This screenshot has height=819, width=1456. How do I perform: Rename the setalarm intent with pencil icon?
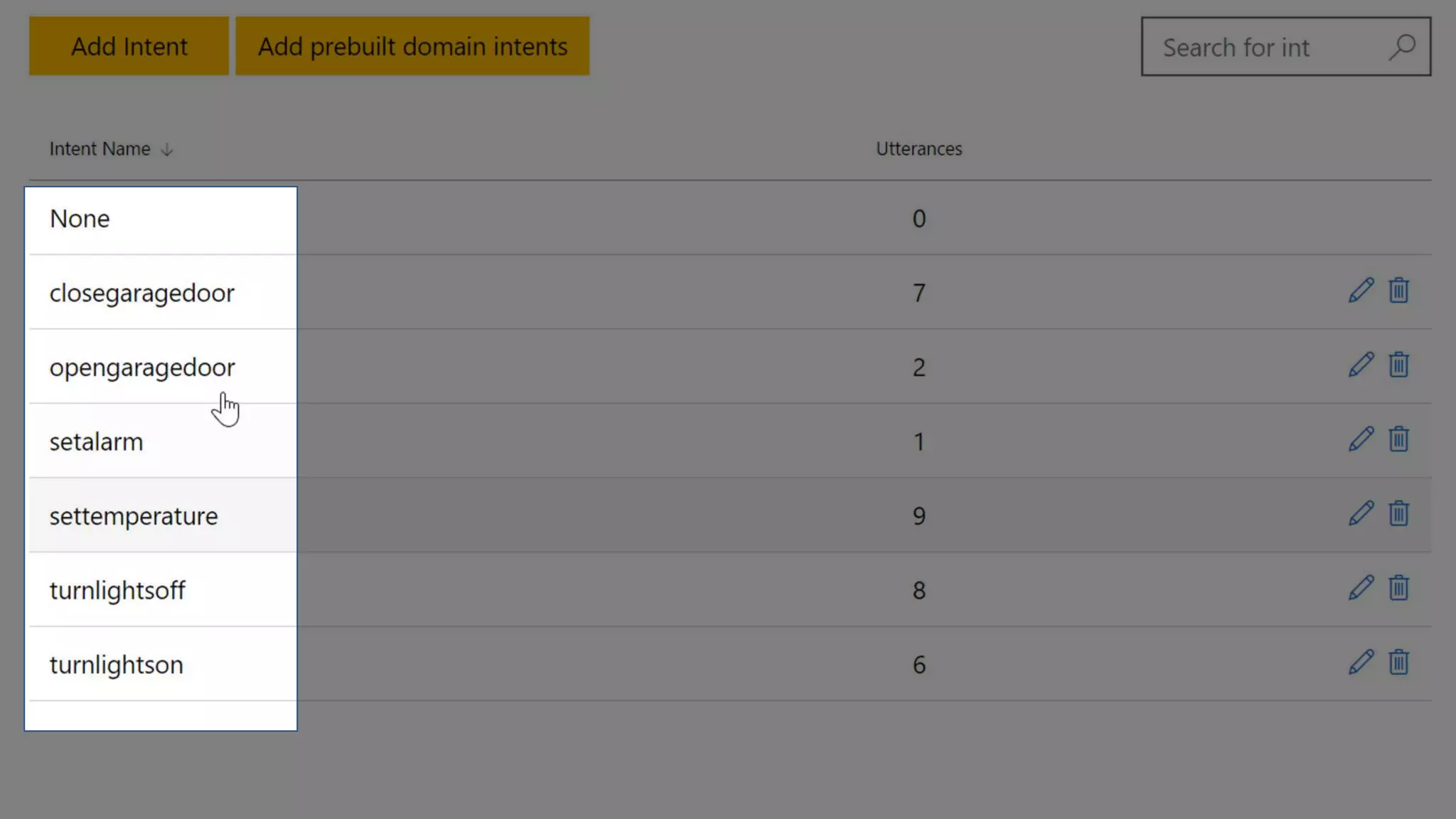pyautogui.click(x=1361, y=439)
